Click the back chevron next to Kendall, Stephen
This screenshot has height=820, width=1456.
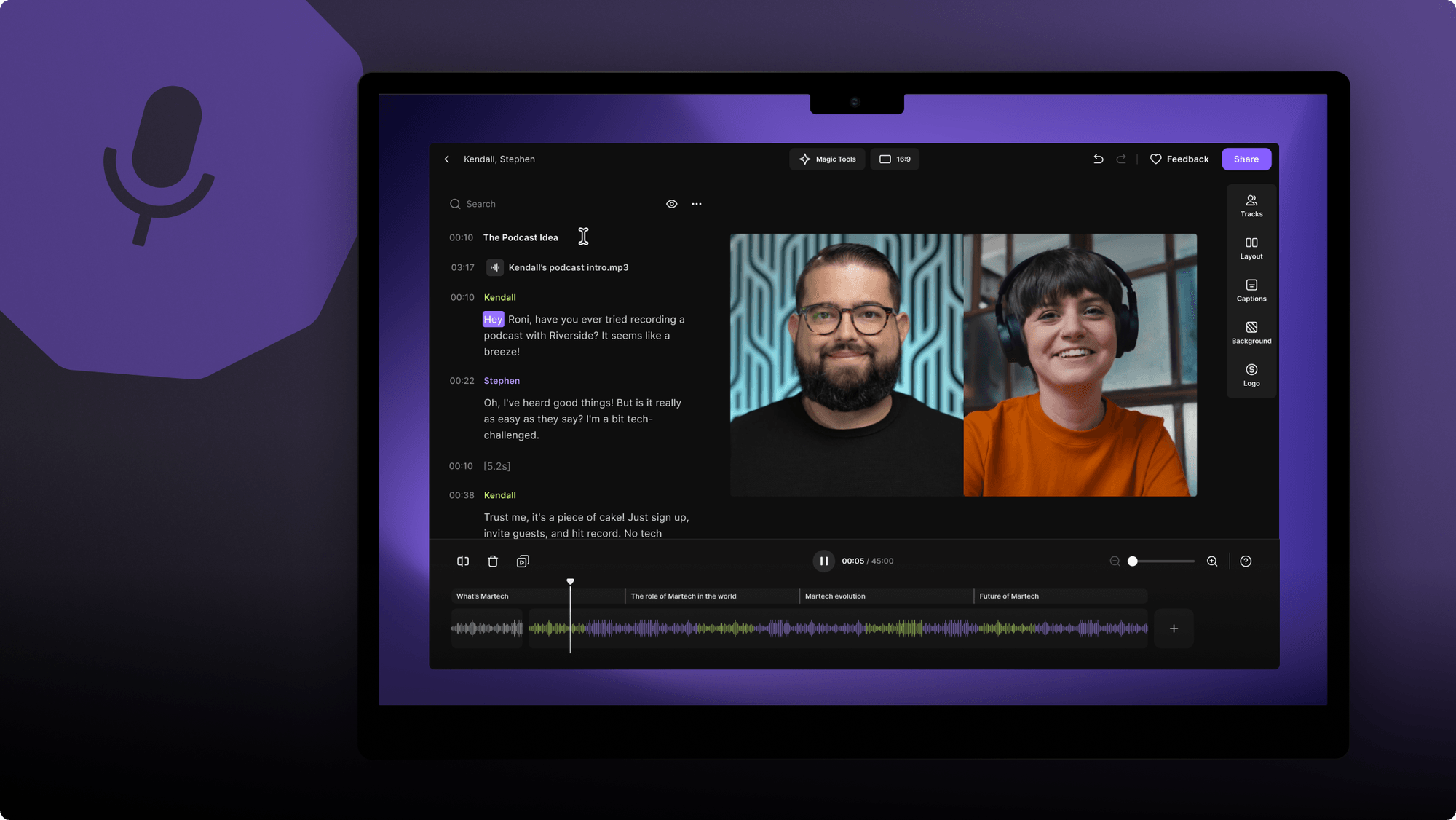(x=447, y=159)
